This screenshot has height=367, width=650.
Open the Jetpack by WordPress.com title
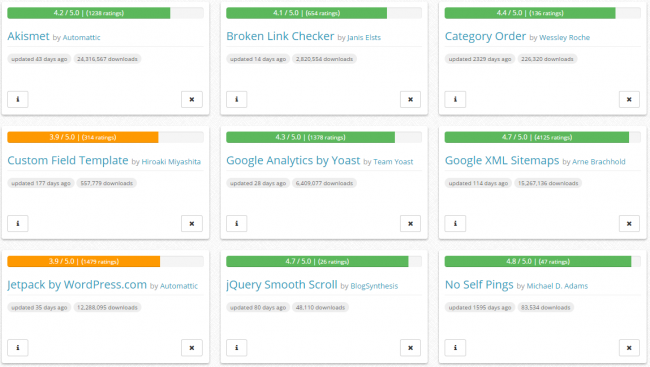point(77,284)
